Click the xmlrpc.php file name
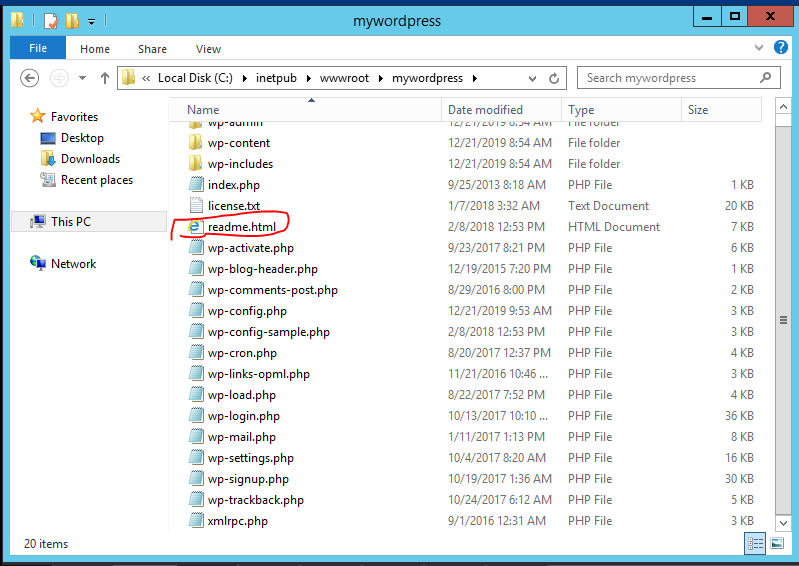Image resolution: width=799 pixels, height=566 pixels. (237, 521)
